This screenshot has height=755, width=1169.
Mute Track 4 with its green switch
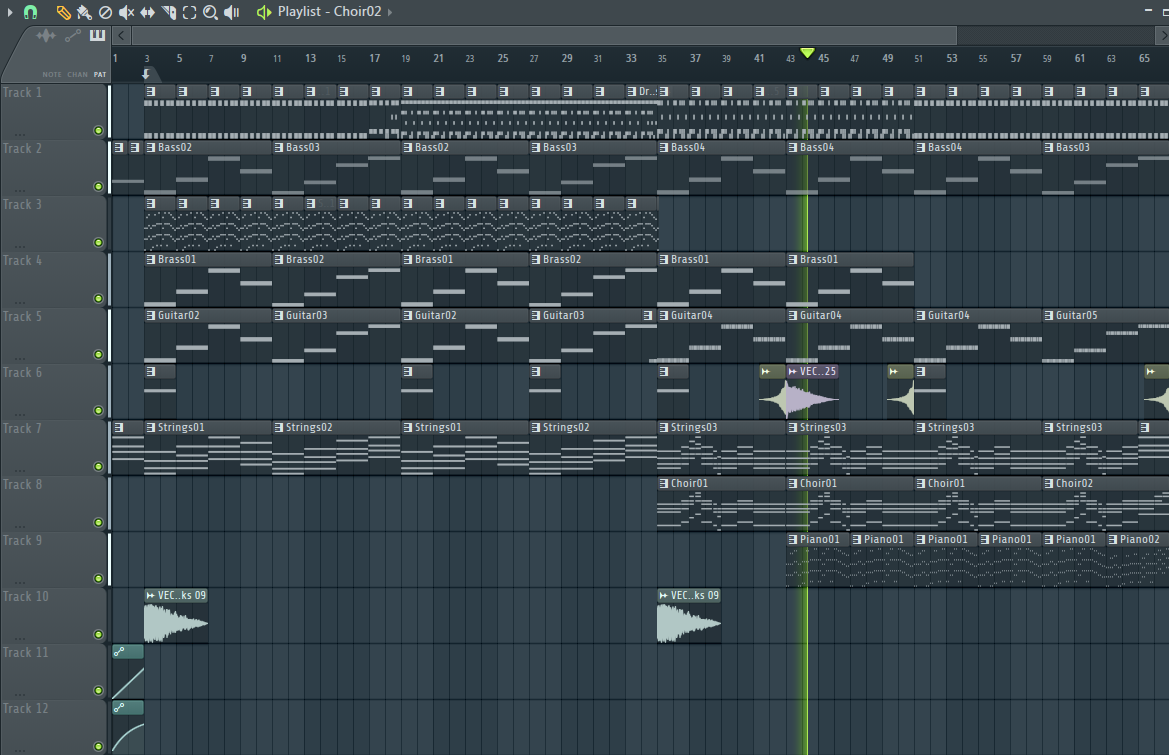[x=98, y=298]
